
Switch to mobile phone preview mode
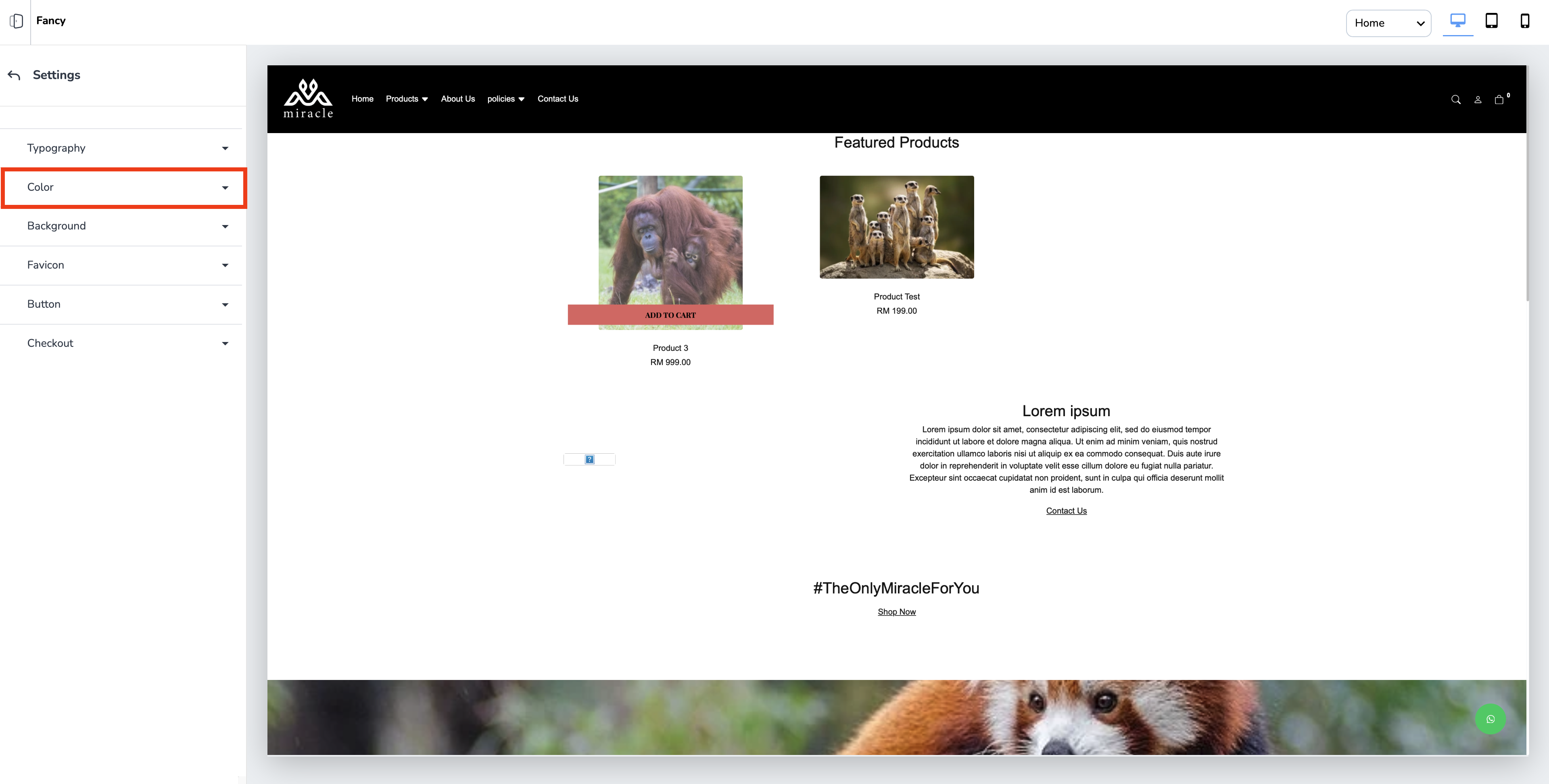point(1524,21)
